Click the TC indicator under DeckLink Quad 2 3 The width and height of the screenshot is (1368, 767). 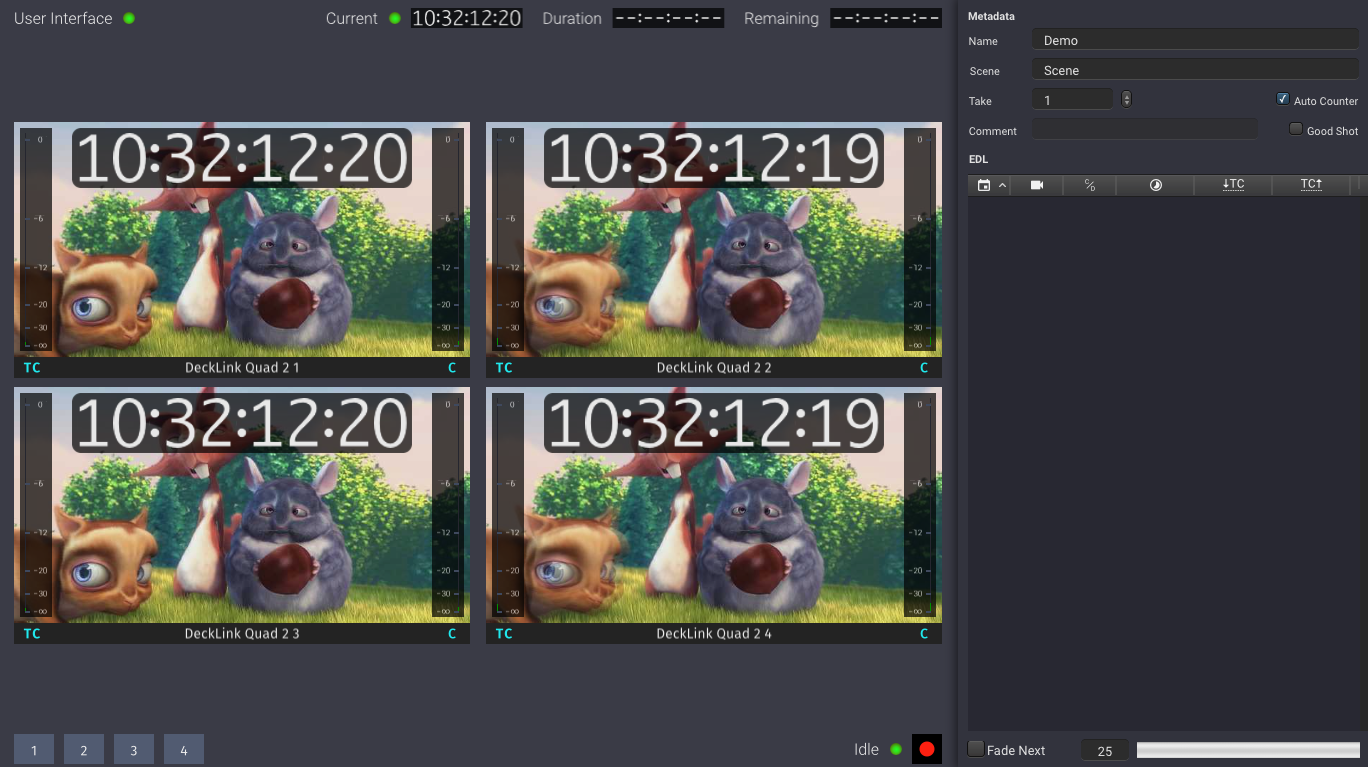coord(32,634)
